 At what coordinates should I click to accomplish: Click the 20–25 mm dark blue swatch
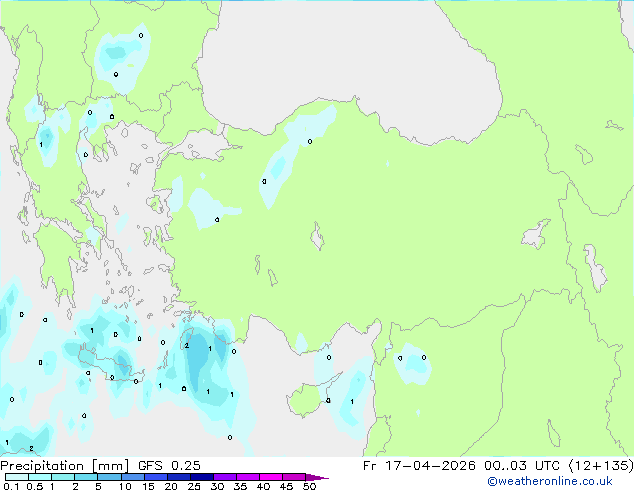click(179, 477)
